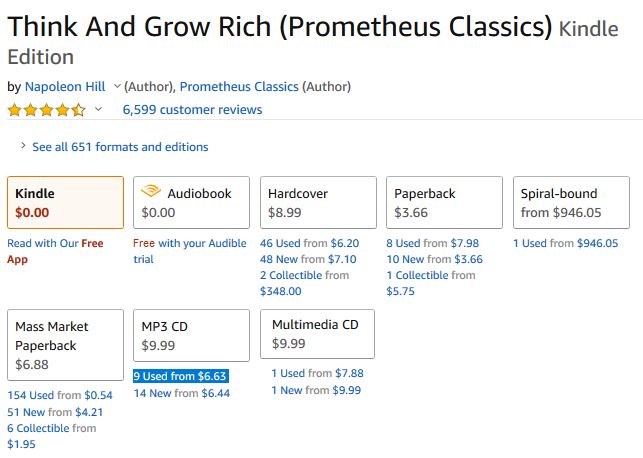
Task: Choose the Hardcover $8.99 format
Action: [318, 203]
